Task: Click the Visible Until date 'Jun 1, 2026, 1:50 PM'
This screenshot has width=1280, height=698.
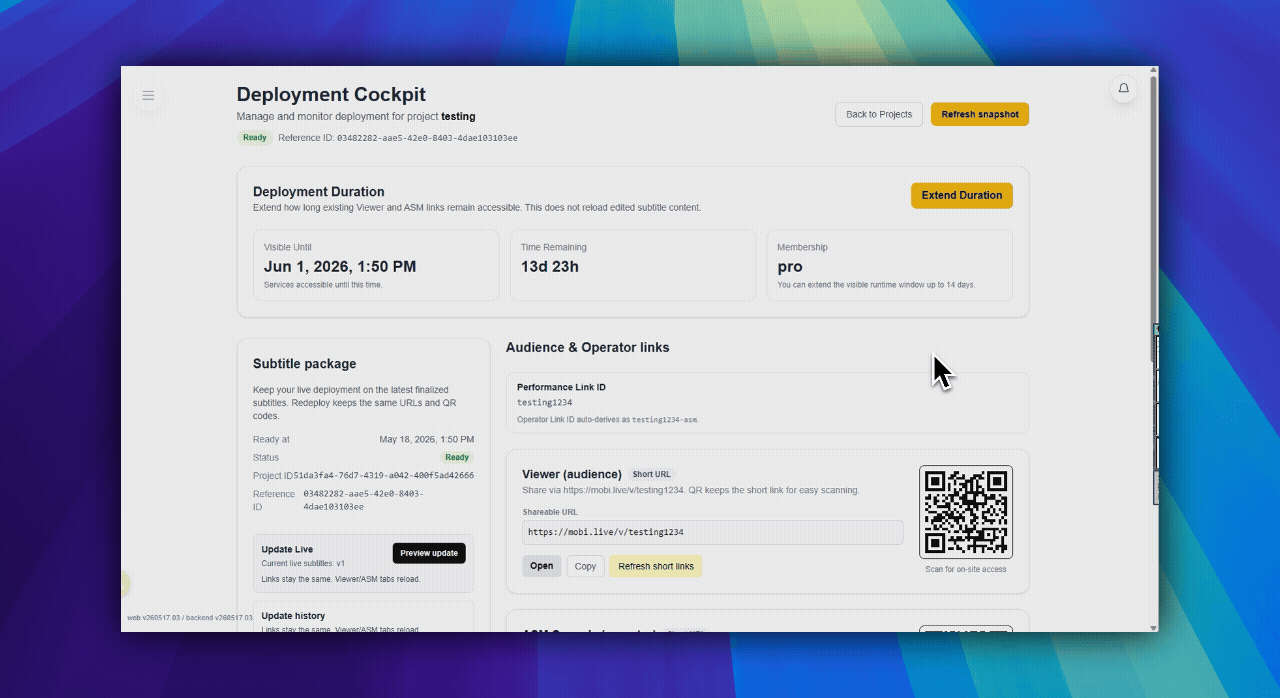Action: (340, 267)
